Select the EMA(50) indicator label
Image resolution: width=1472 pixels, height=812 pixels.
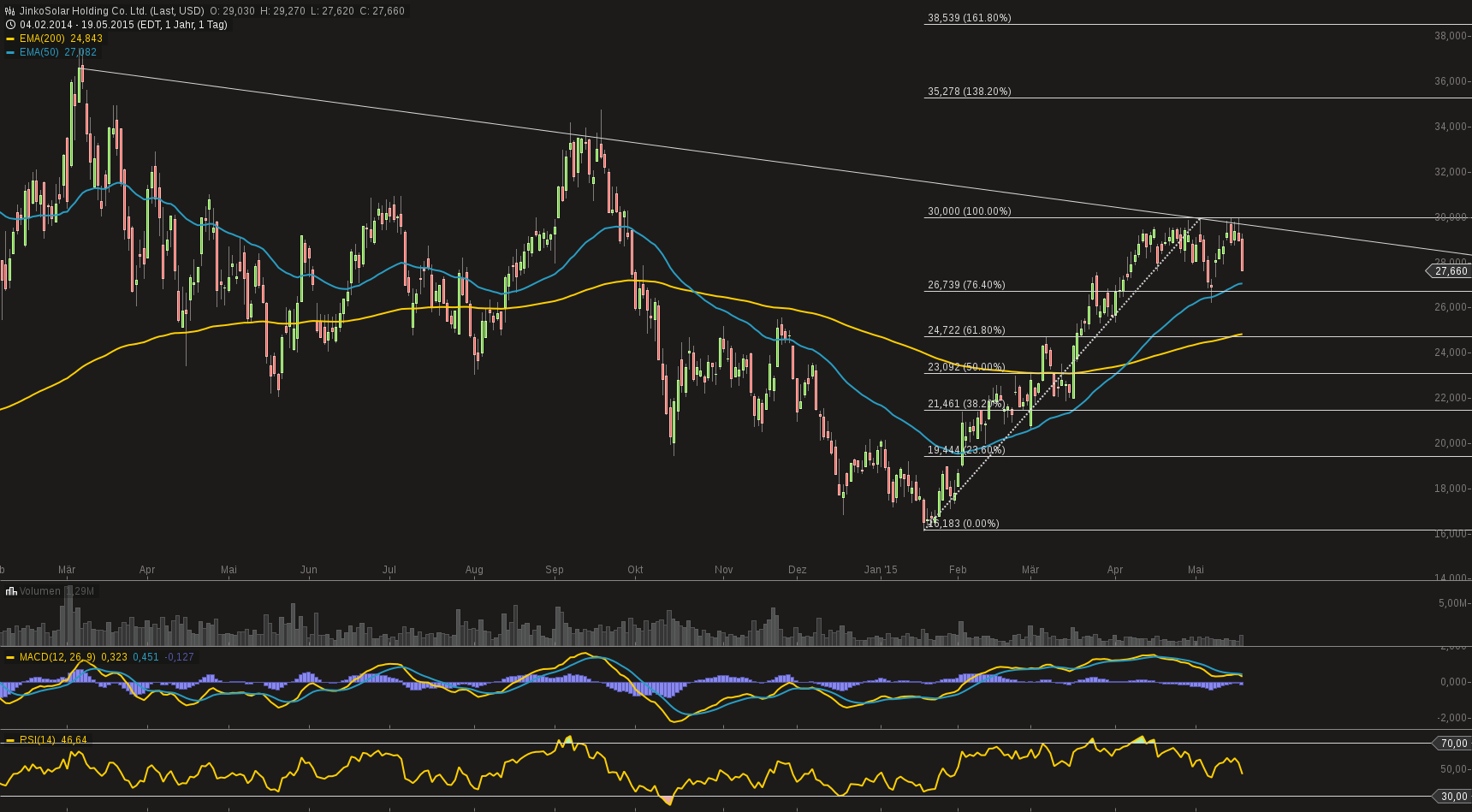39,52
